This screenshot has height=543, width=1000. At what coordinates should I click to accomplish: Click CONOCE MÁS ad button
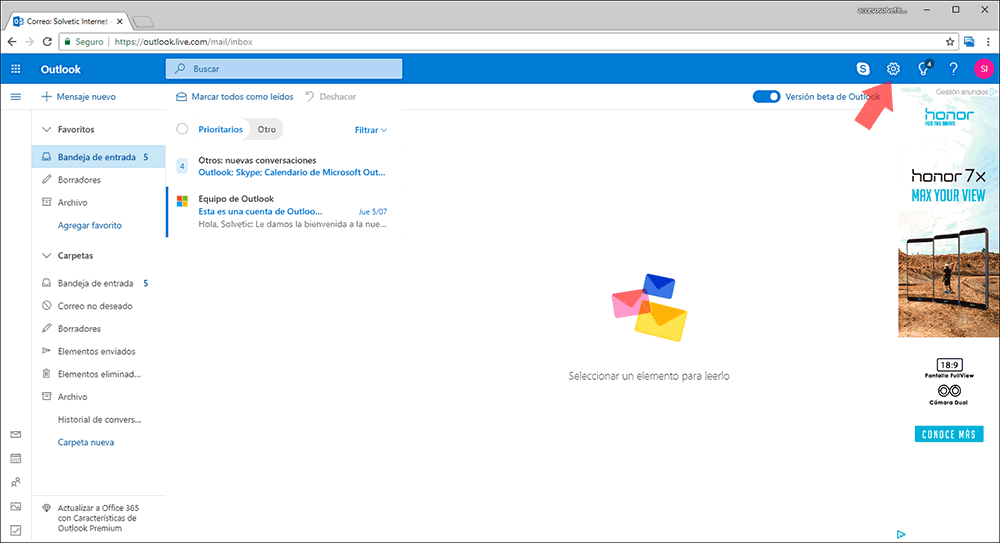(948, 435)
